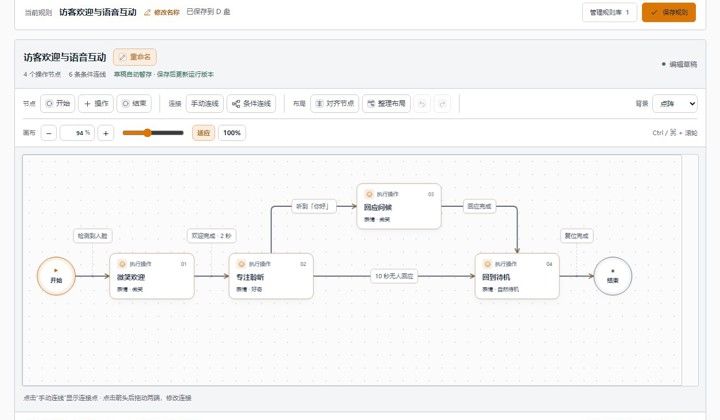Screen dimensions: 720x420
Task: Add a 结束 node from toolbar
Action: [x=134, y=104]
